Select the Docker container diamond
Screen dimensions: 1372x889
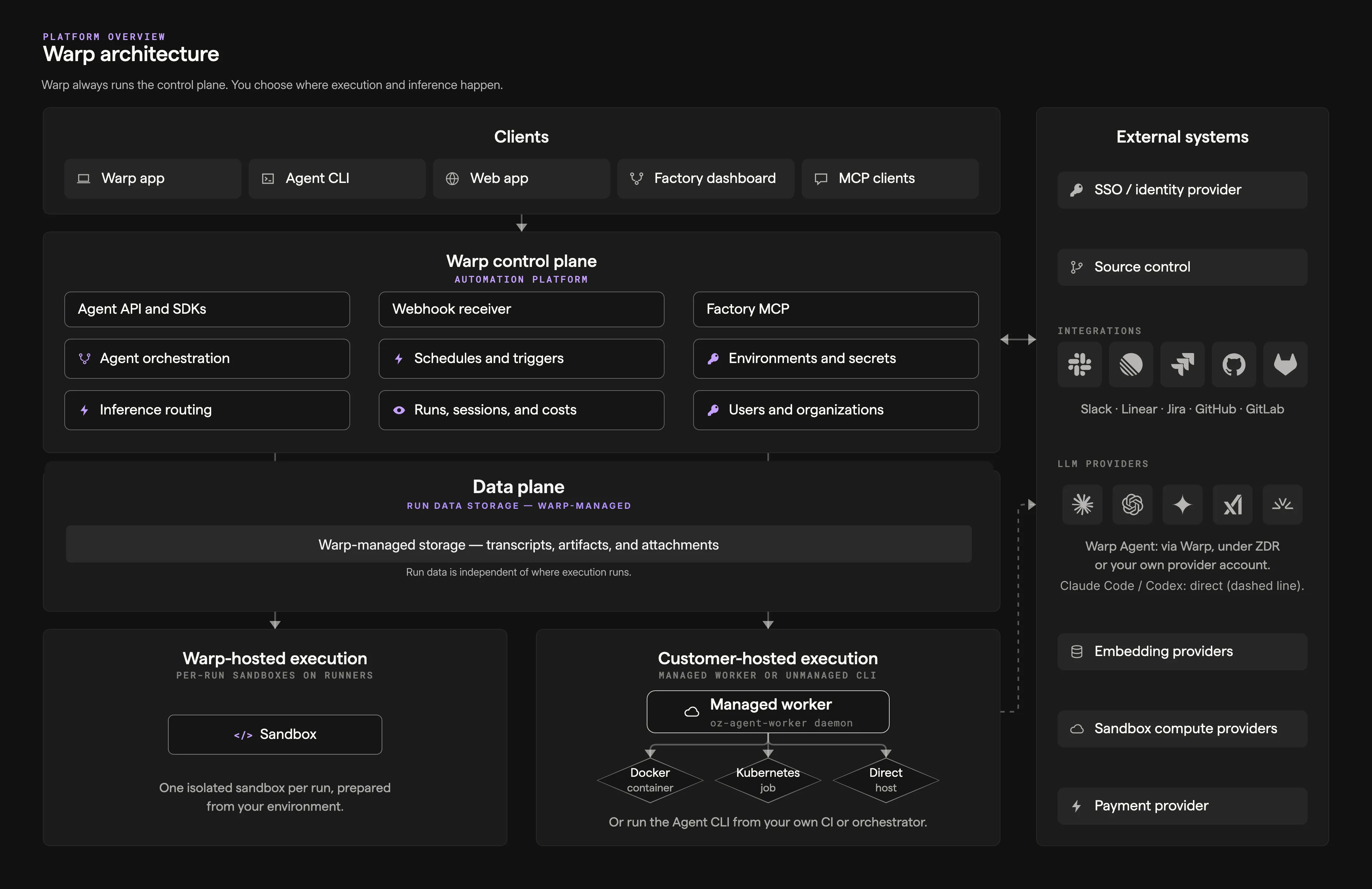pos(650,780)
